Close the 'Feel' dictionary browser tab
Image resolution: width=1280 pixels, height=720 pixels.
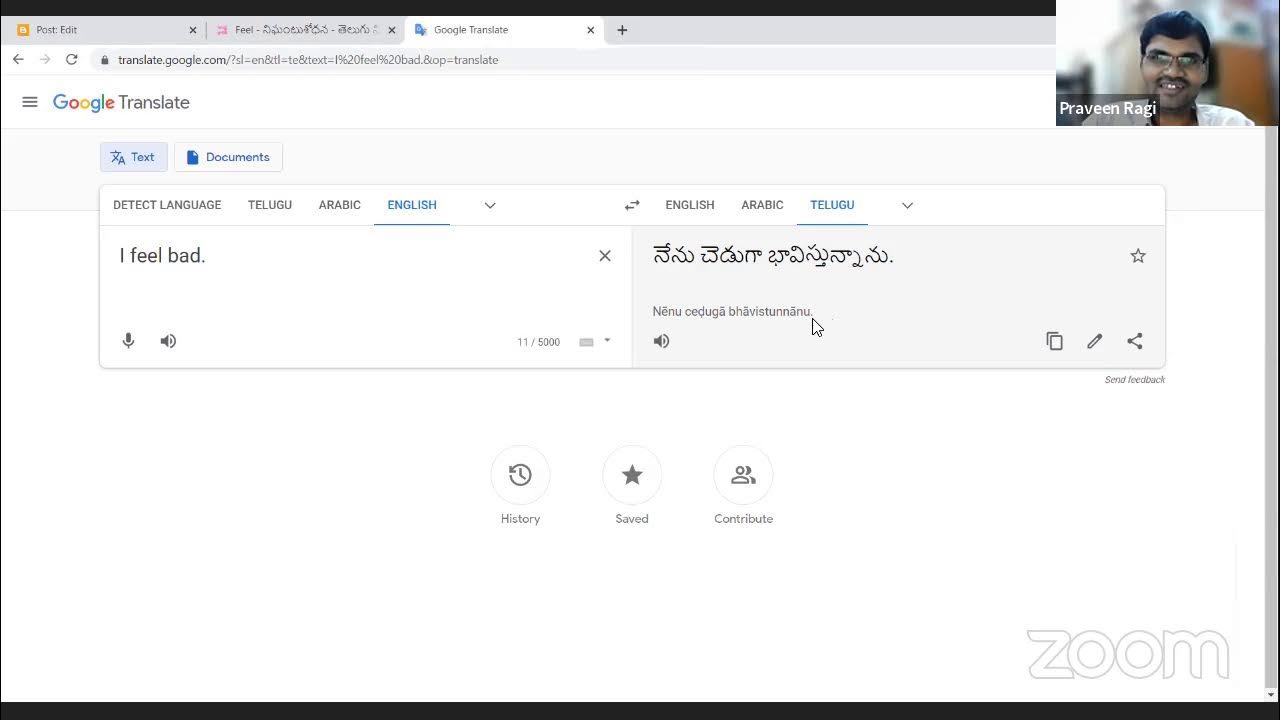click(392, 30)
